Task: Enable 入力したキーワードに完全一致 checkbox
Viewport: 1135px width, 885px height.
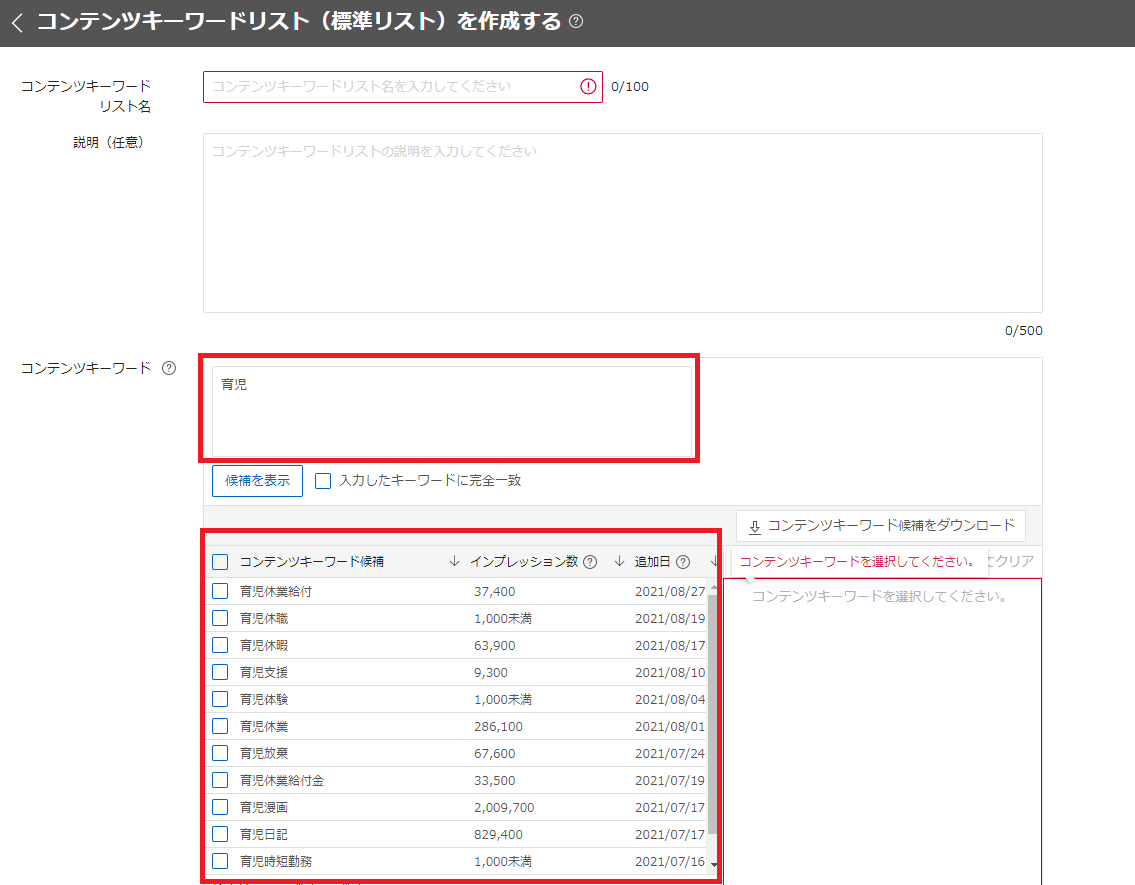Action: 323,481
